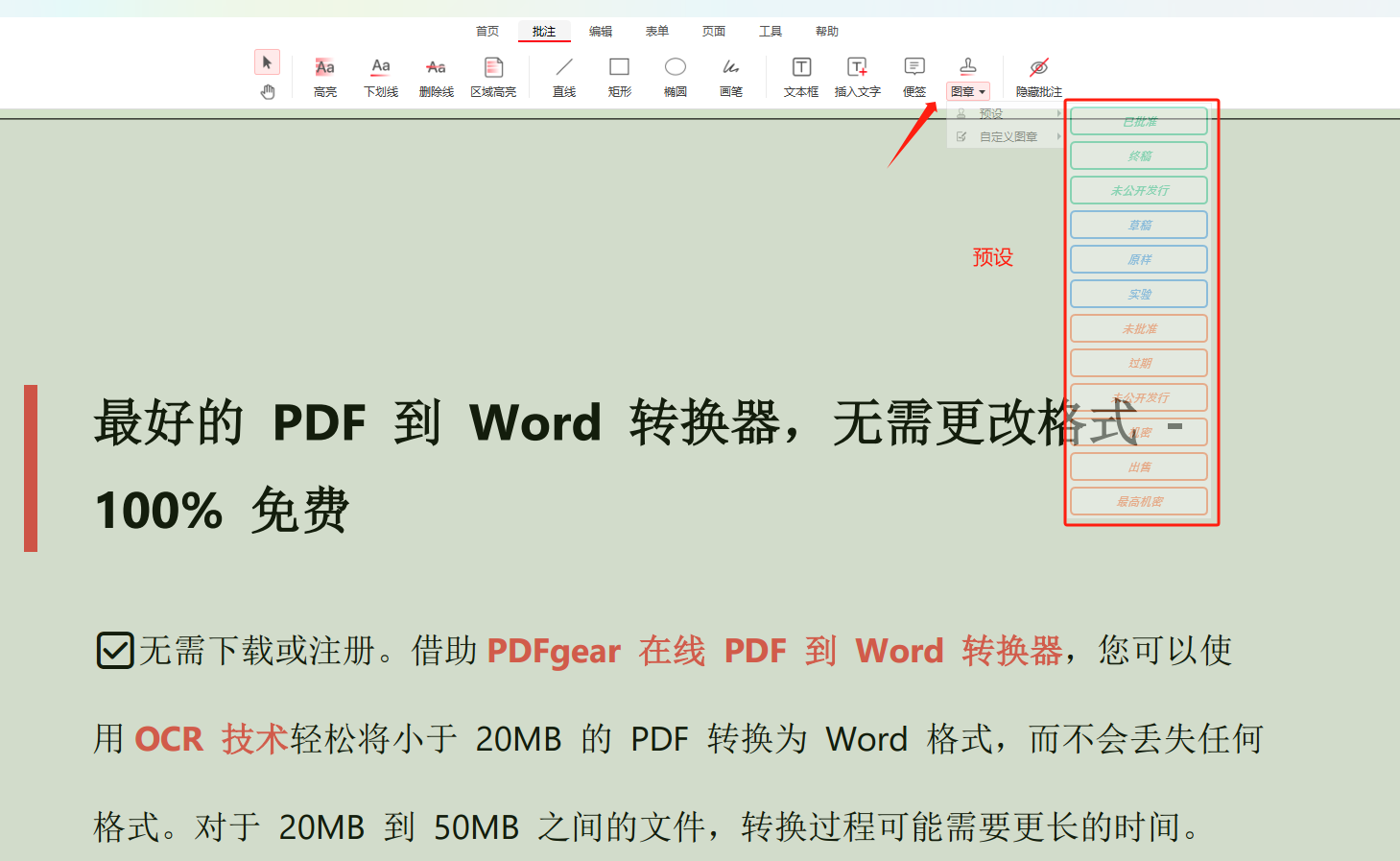This screenshot has height=861, width=1400.
Task: Apply the green 终稿 stamp
Action: point(1139,155)
